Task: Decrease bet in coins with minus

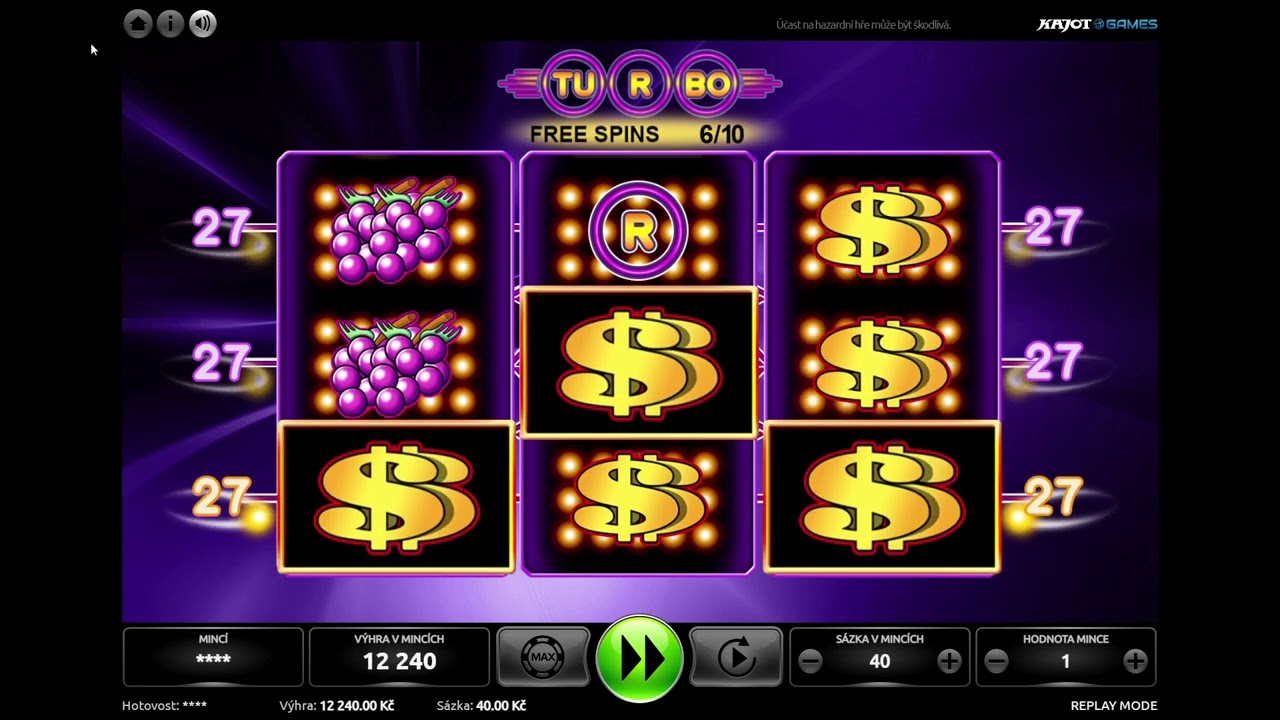Action: pos(810,661)
